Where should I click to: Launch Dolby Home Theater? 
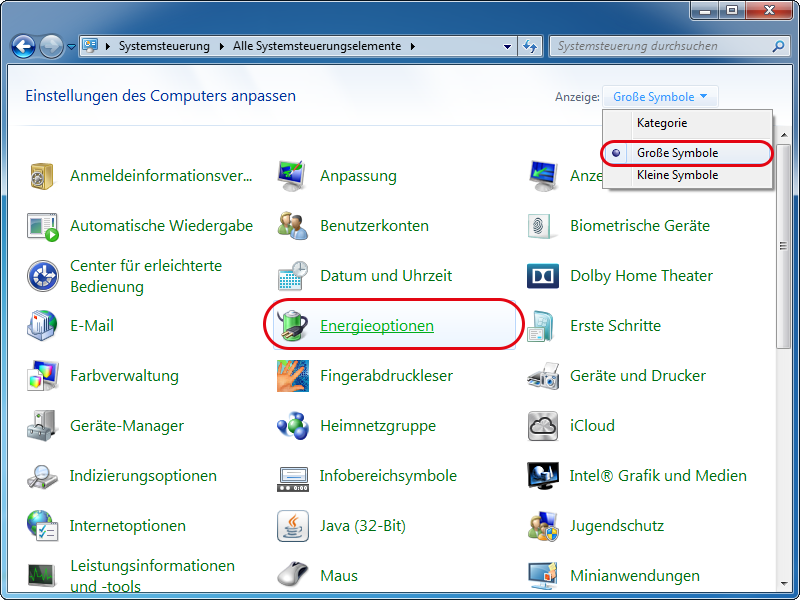(x=641, y=276)
